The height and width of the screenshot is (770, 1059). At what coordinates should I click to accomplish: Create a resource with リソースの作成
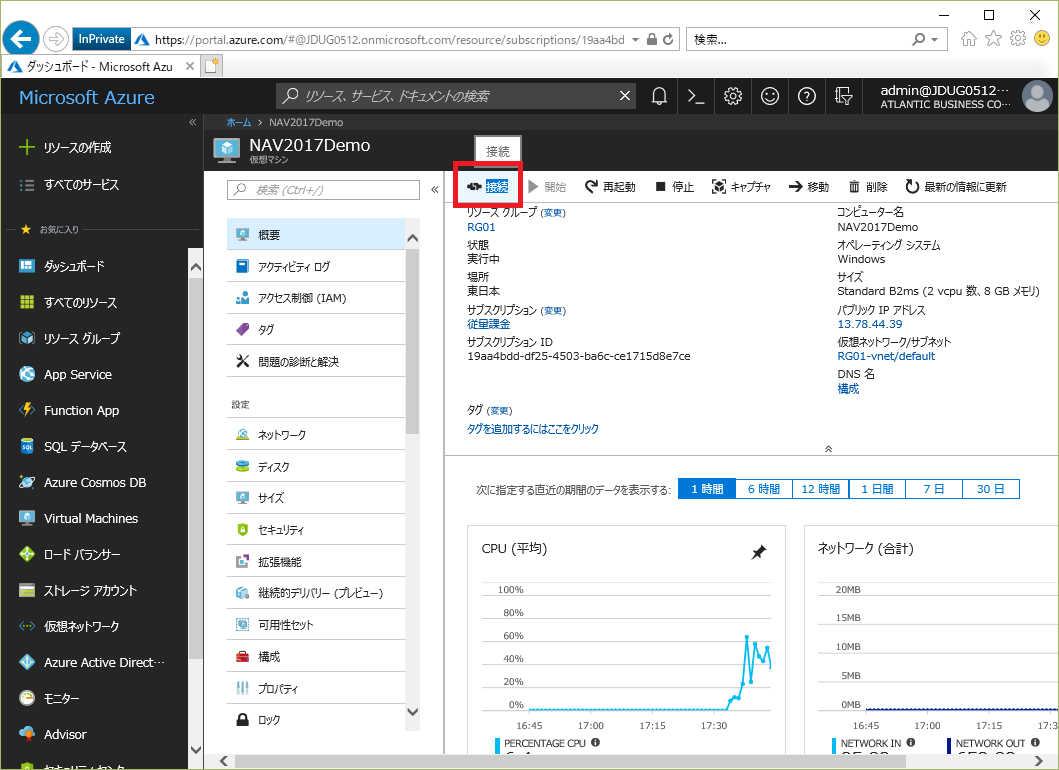coord(65,147)
